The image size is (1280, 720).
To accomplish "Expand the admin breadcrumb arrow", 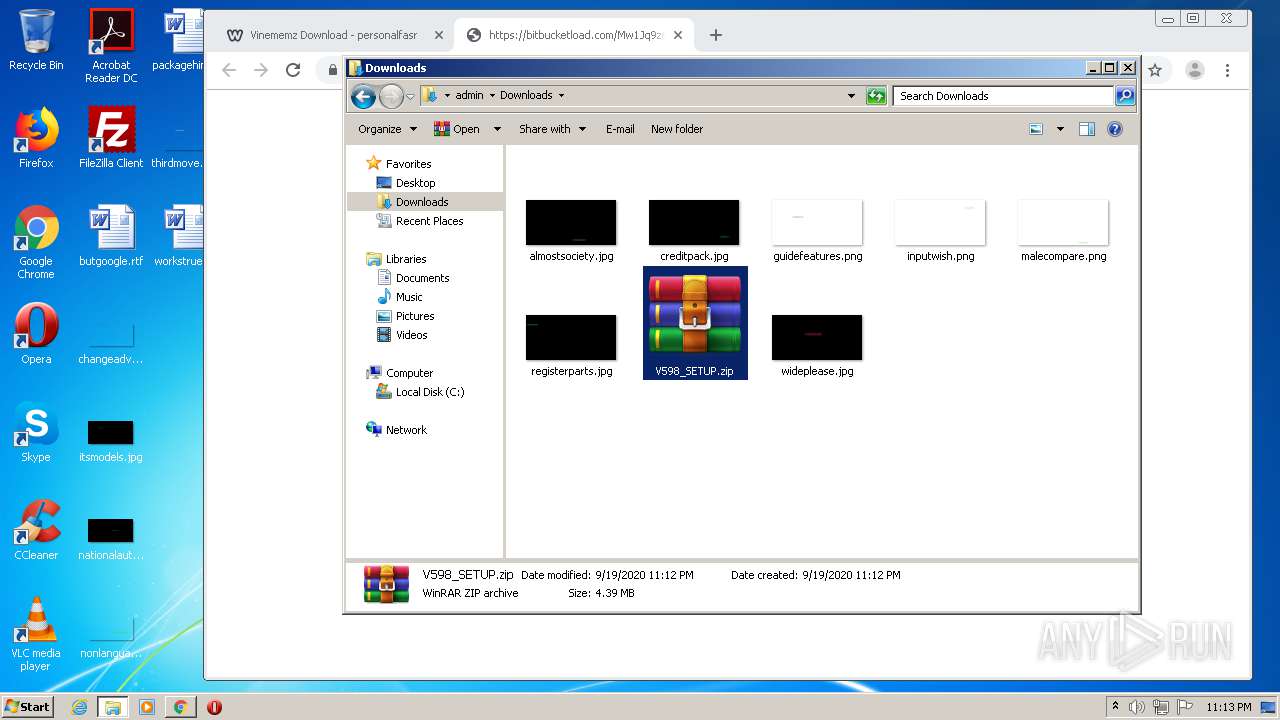I will click(x=491, y=96).
